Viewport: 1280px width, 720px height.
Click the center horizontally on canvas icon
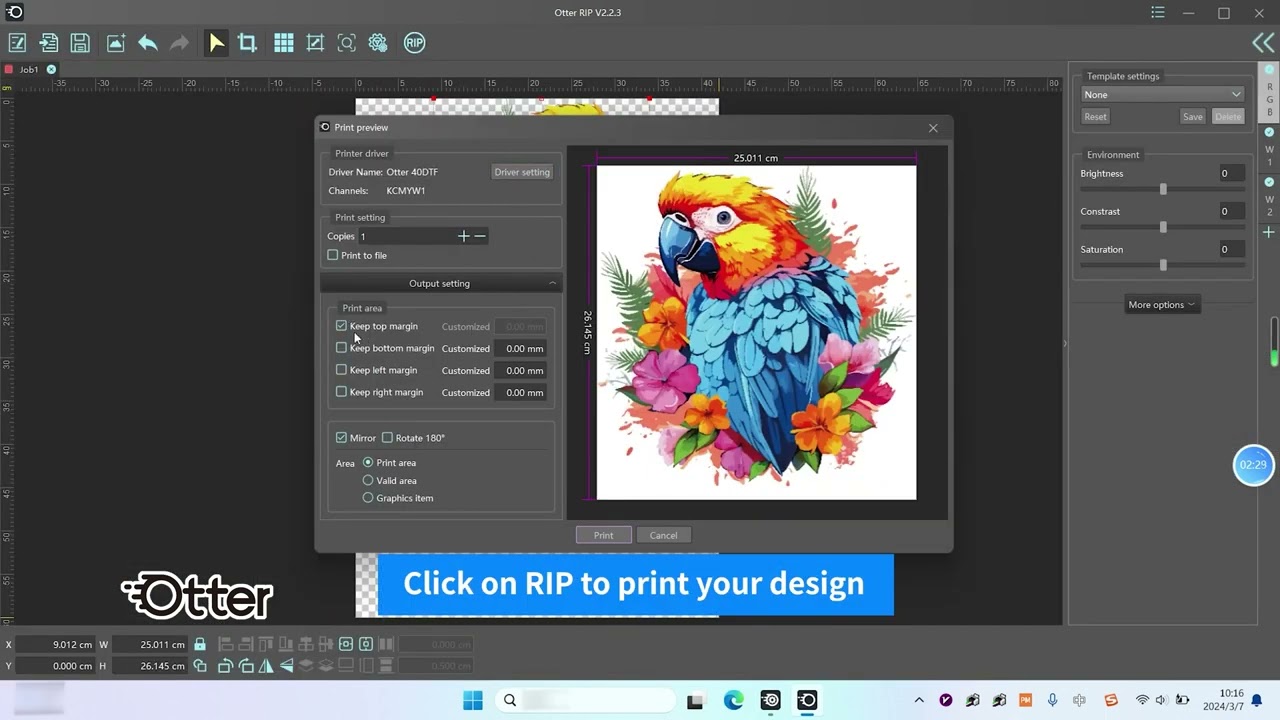[x=346, y=644]
